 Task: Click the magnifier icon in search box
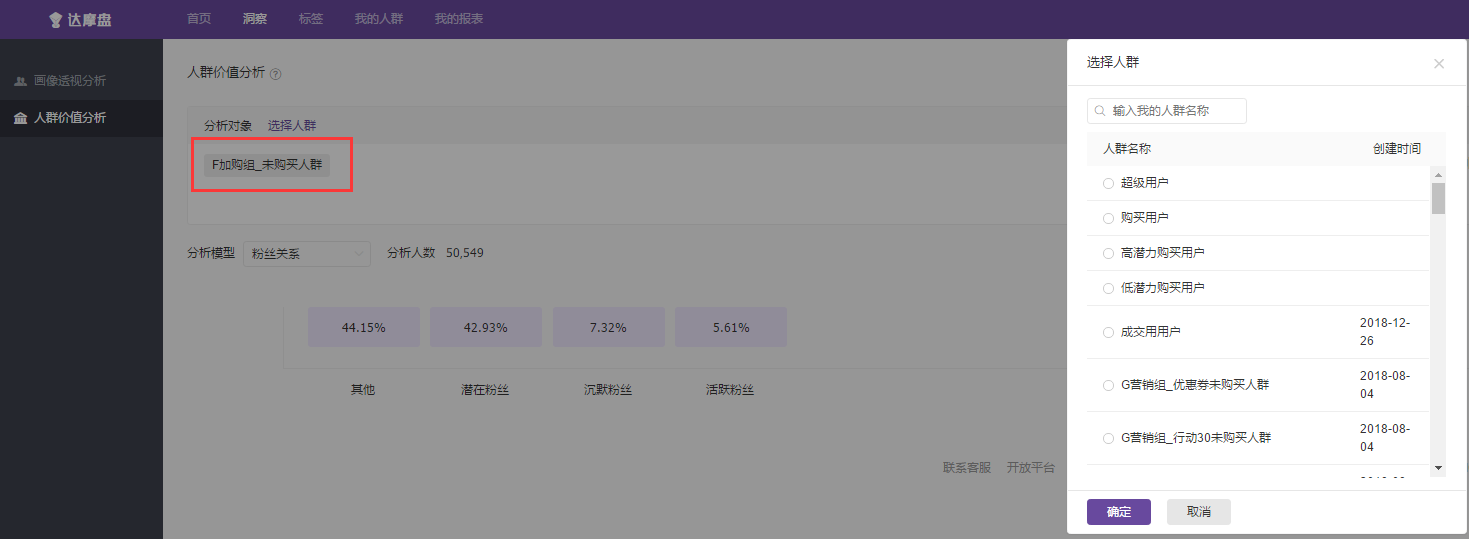1100,111
